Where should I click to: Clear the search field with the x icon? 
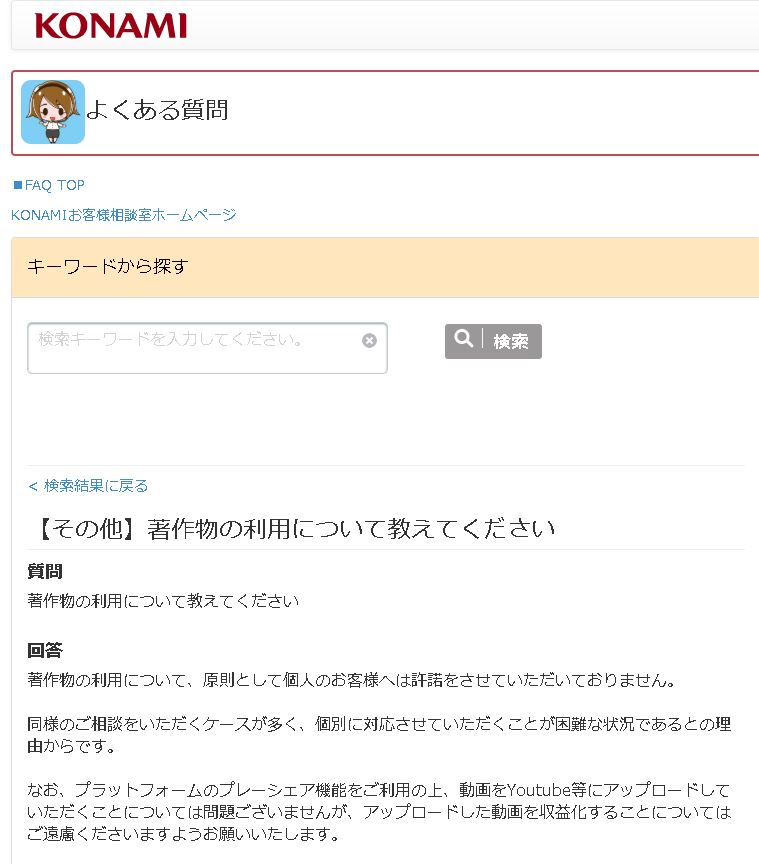[x=369, y=341]
